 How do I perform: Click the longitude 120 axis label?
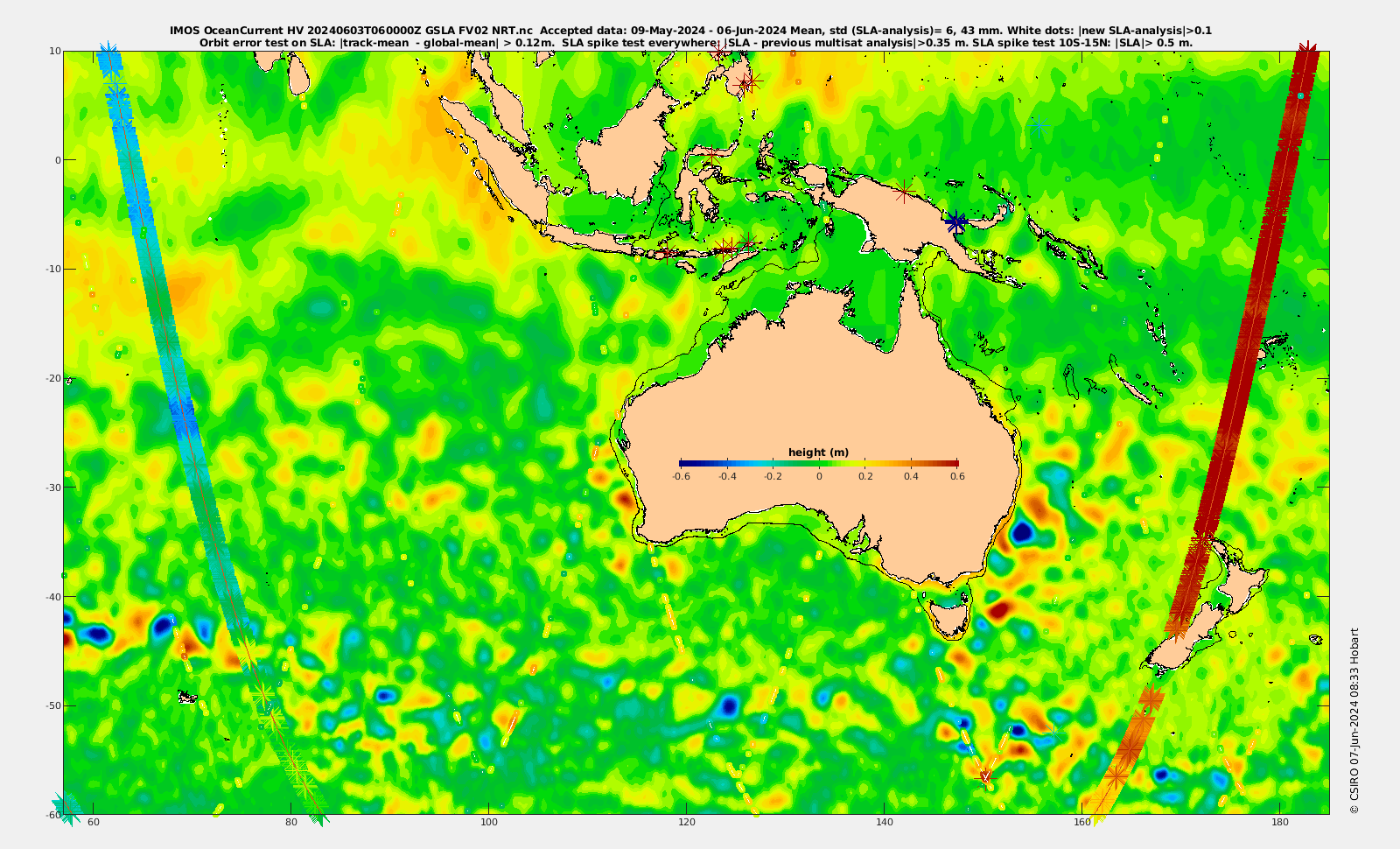coord(687,822)
